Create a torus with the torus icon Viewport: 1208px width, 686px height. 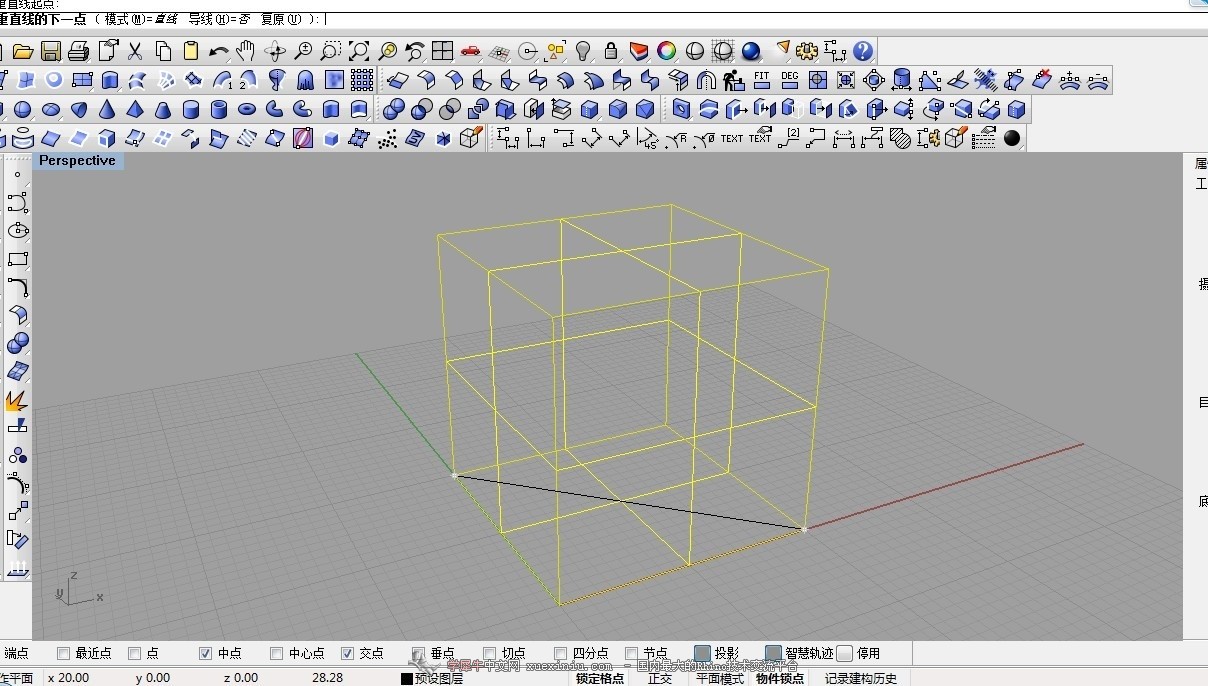(247, 109)
